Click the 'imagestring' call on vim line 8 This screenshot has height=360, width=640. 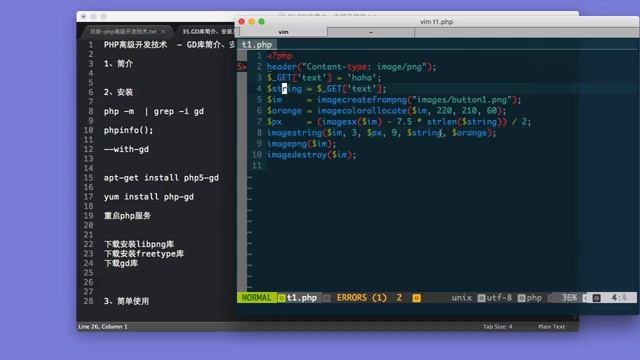point(294,133)
